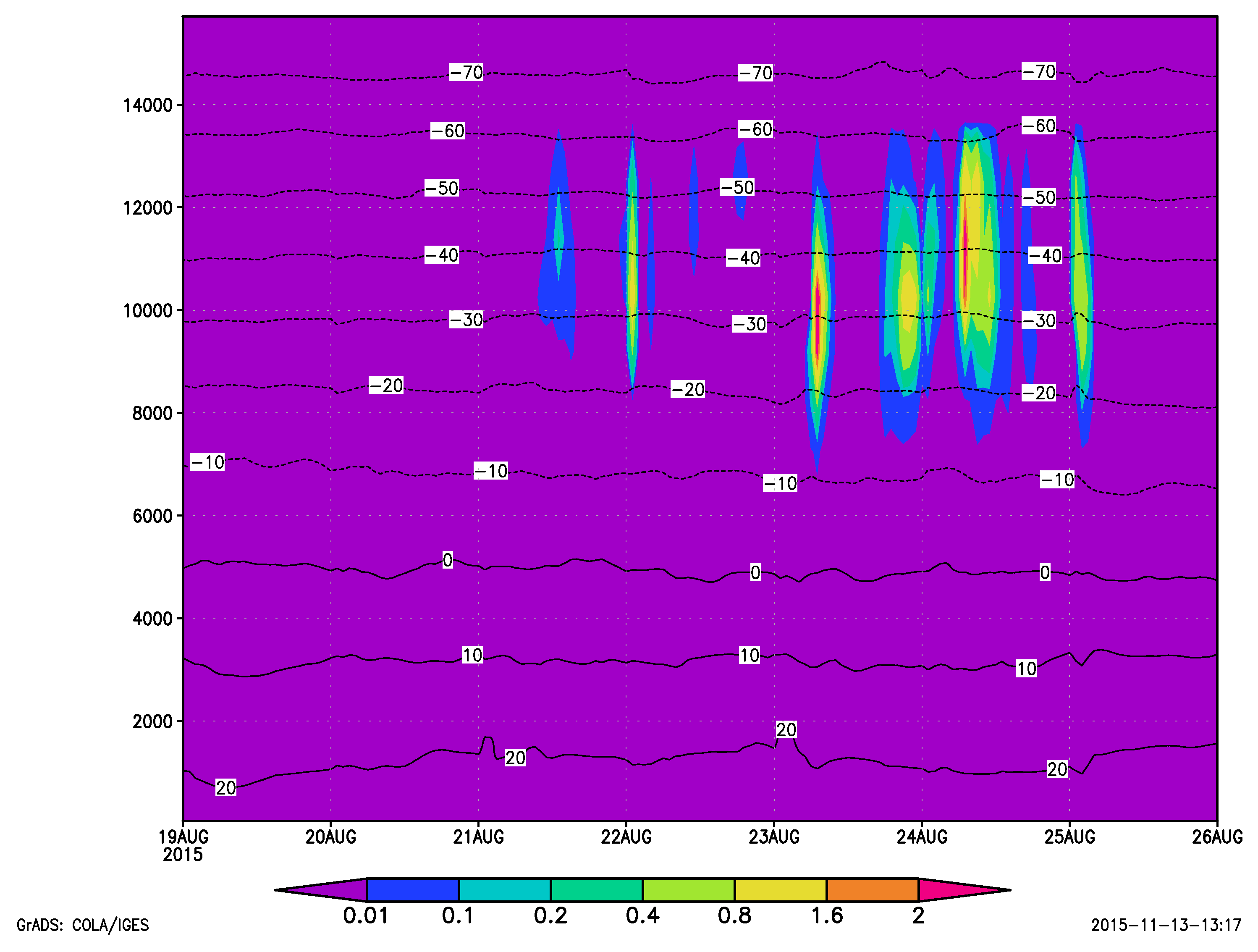Image resolution: width=1258 pixels, height=952 pixels.
Task: Click the 25AUG x-axis label
Action: [x=1069, y=837]
